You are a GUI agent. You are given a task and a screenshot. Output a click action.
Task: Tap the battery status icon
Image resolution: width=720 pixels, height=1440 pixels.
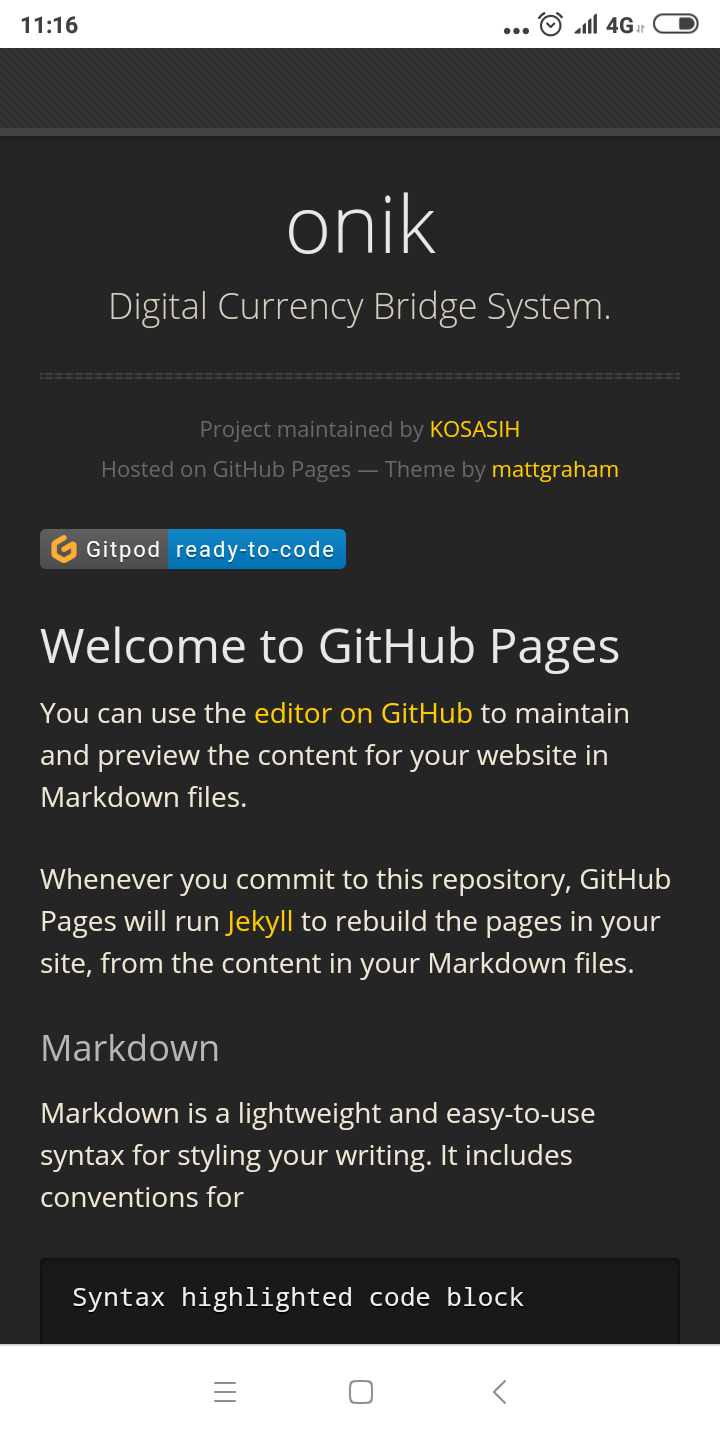pos(676,24)
